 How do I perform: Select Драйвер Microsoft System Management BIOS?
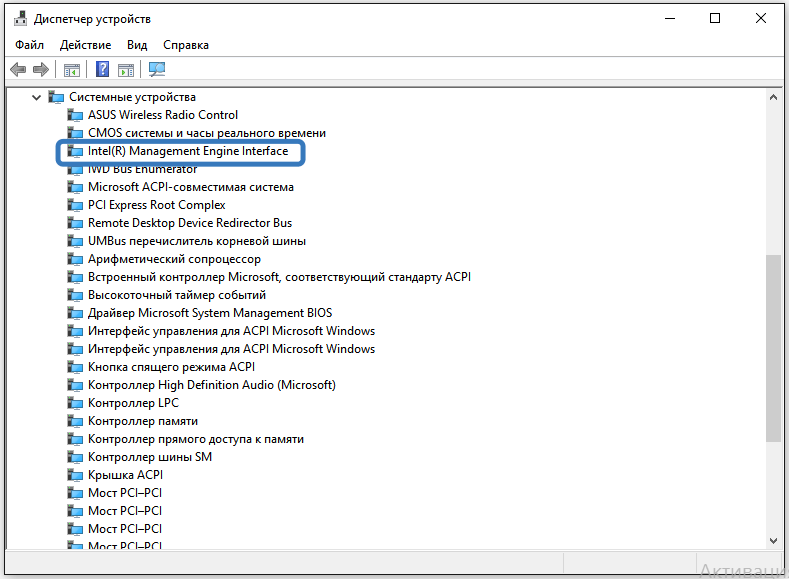click(x=210, y=313)
